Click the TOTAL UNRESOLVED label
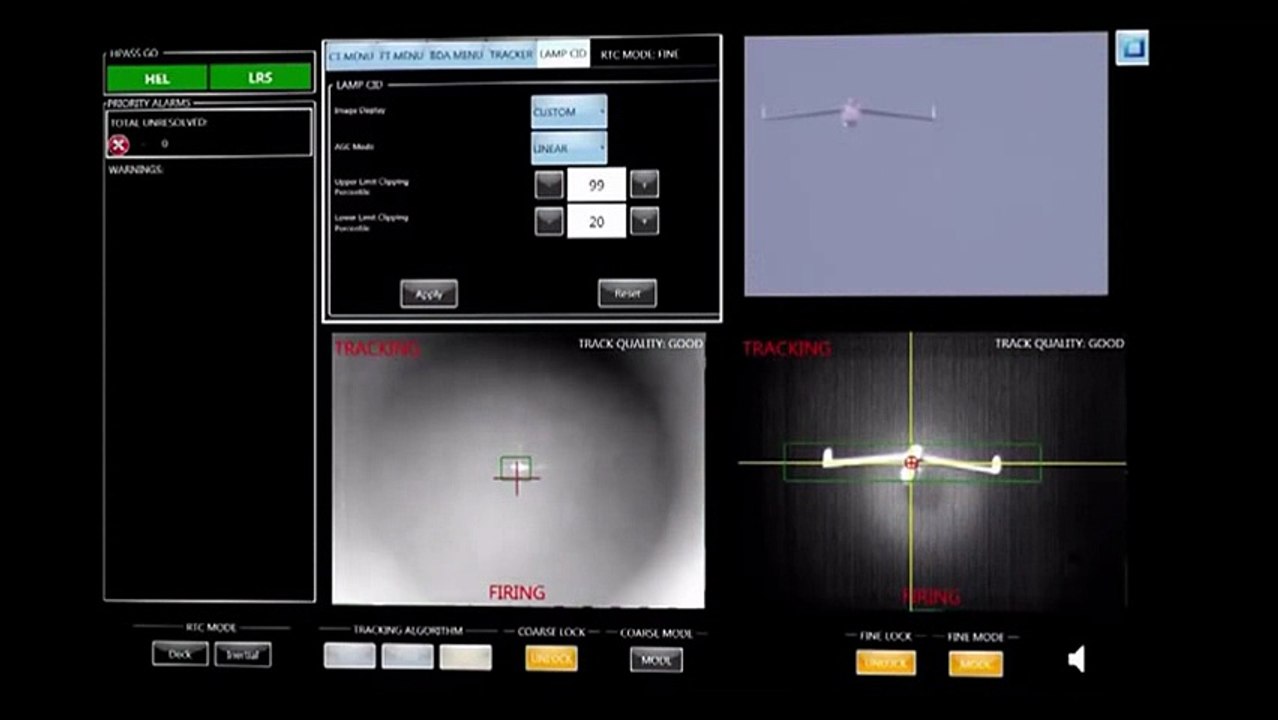Screen dimensions: 1278x720 coord(158,122)
